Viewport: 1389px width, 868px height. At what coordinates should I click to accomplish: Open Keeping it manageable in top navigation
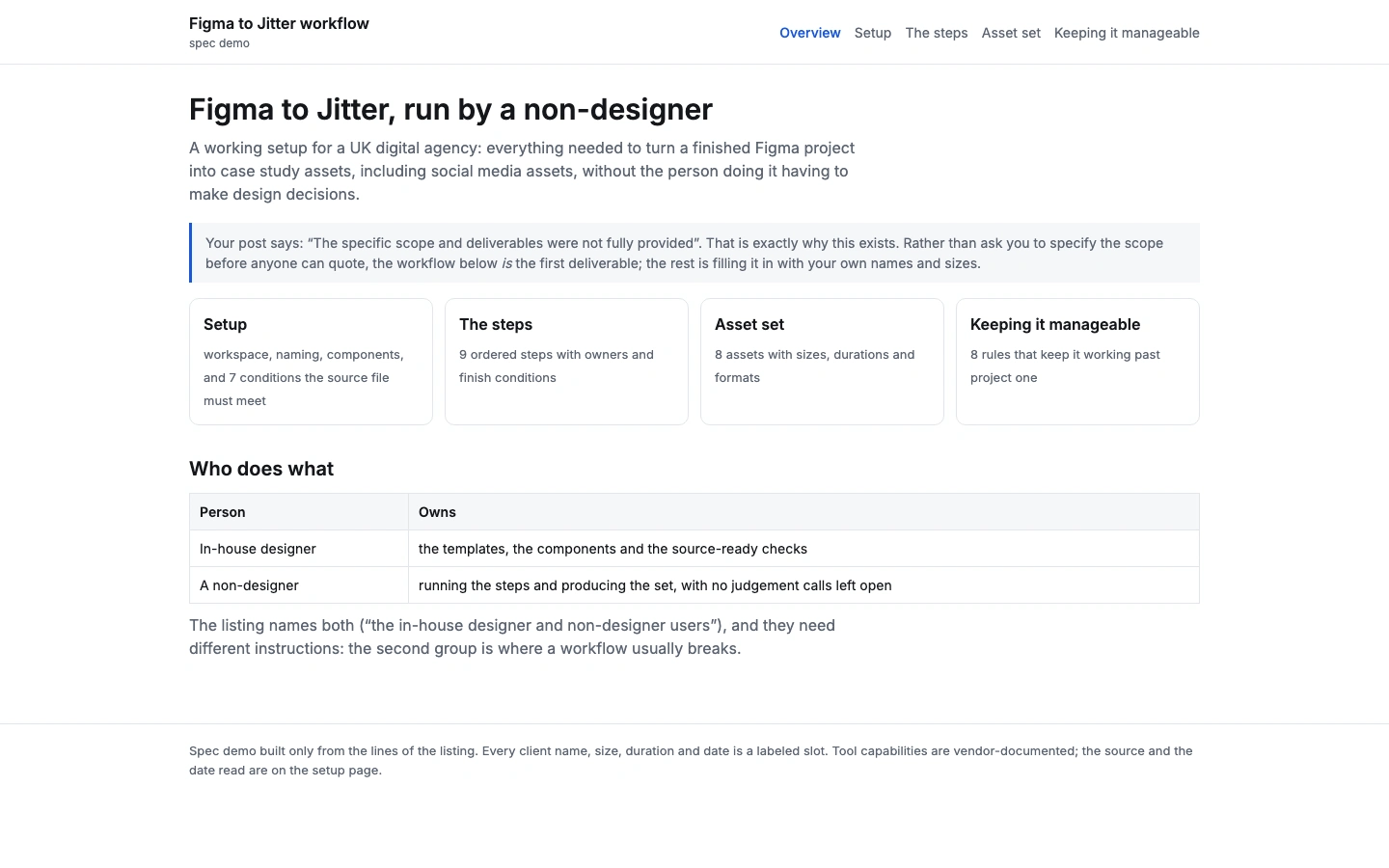coord(1127,33)
